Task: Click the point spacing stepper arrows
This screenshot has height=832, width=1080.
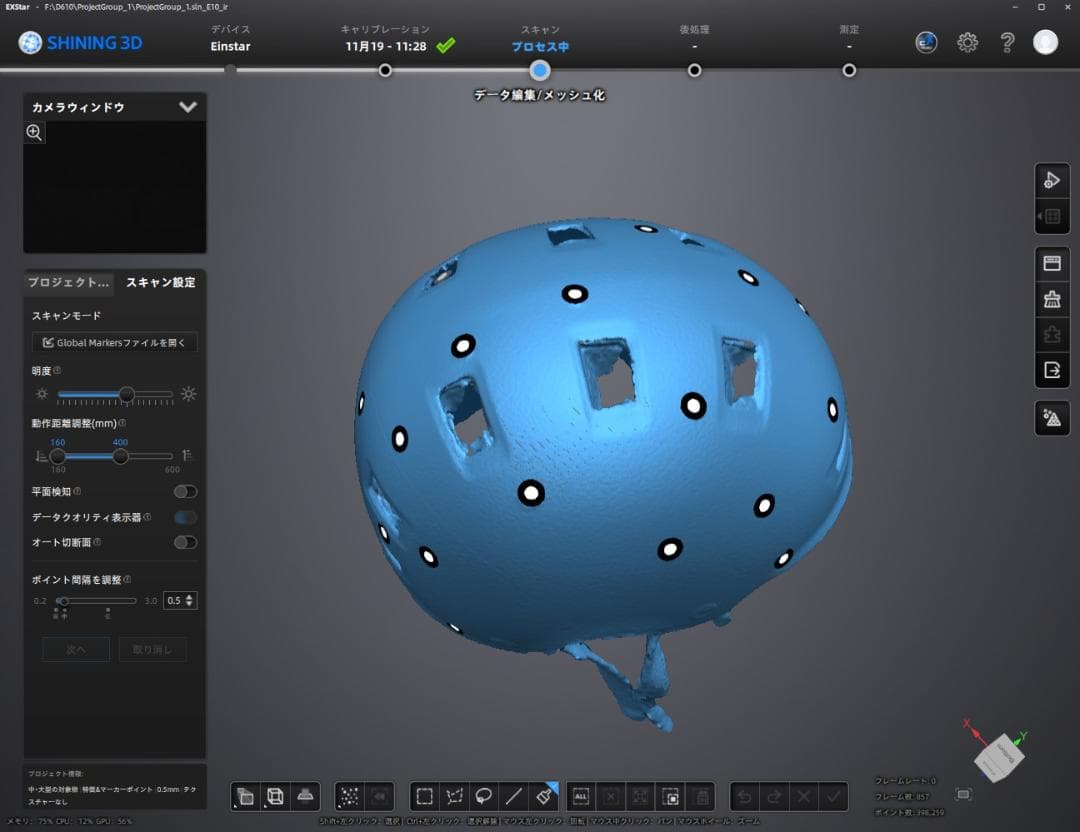Action: click(x=191, y=601)
